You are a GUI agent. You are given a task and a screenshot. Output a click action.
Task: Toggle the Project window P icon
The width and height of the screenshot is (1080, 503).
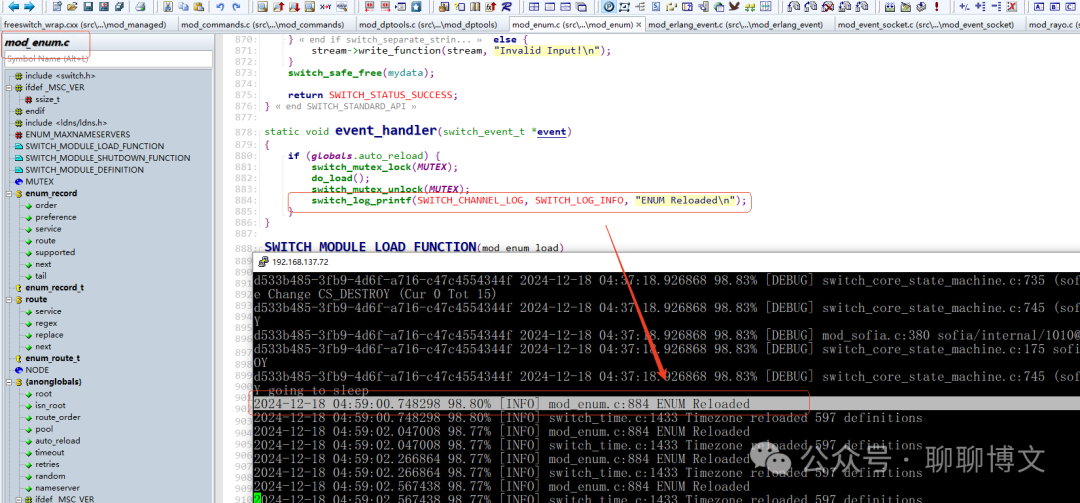pyautogui.click(x=609, y=7)
